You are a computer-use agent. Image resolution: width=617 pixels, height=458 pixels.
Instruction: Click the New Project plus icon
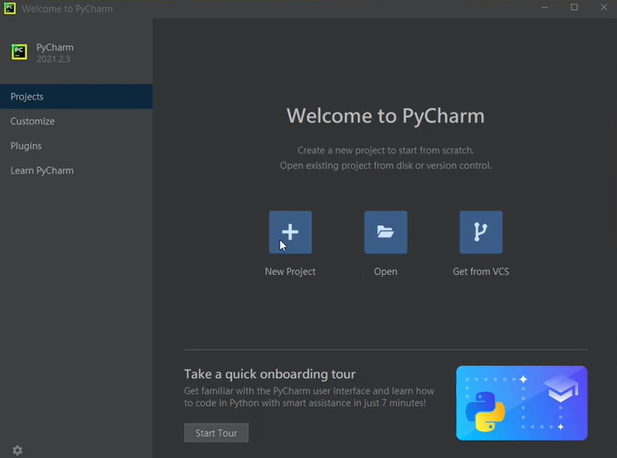290,232
